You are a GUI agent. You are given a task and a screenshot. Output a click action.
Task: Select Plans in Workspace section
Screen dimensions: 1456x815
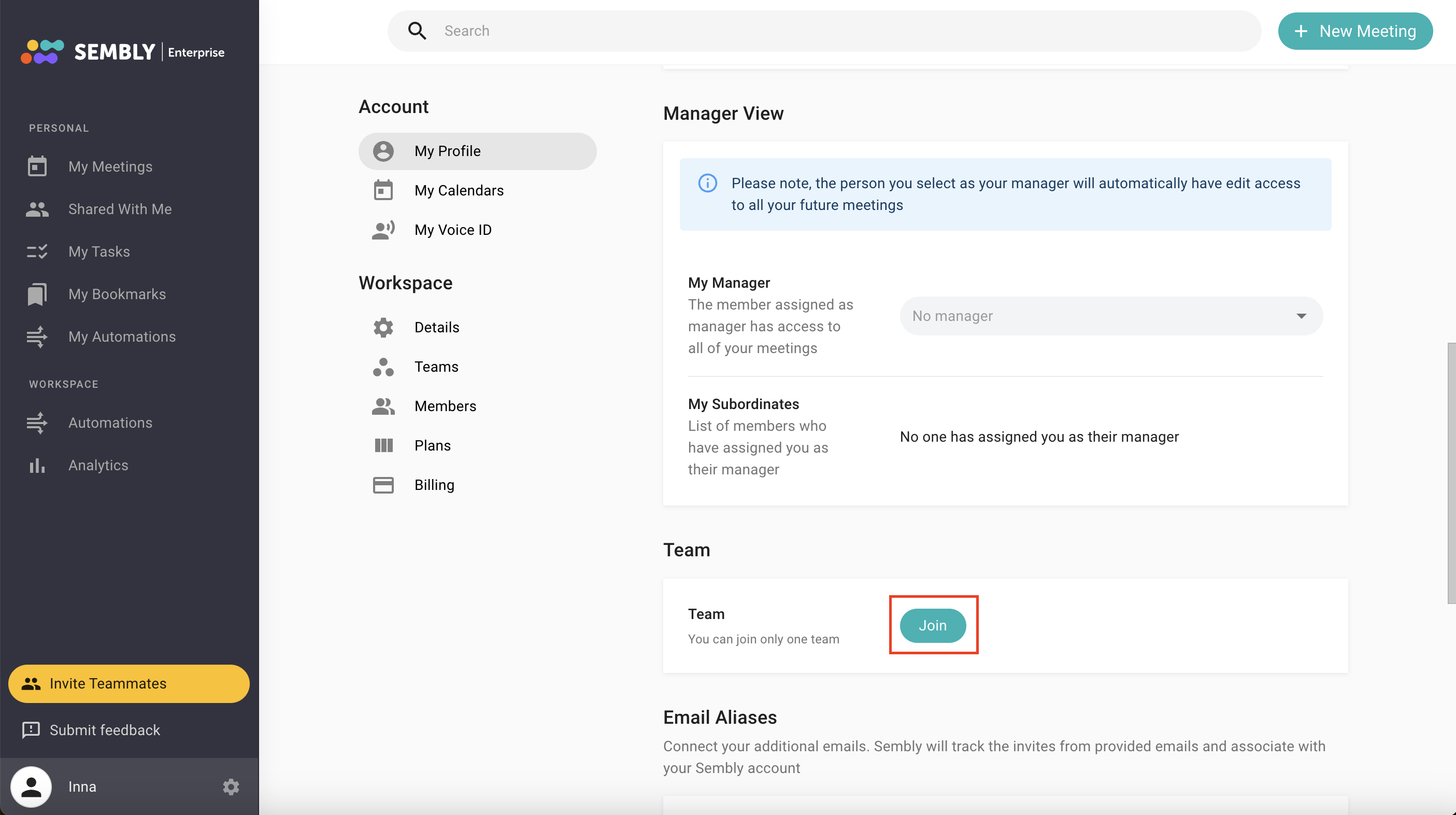pyautogui.click(x=432, y=446)
